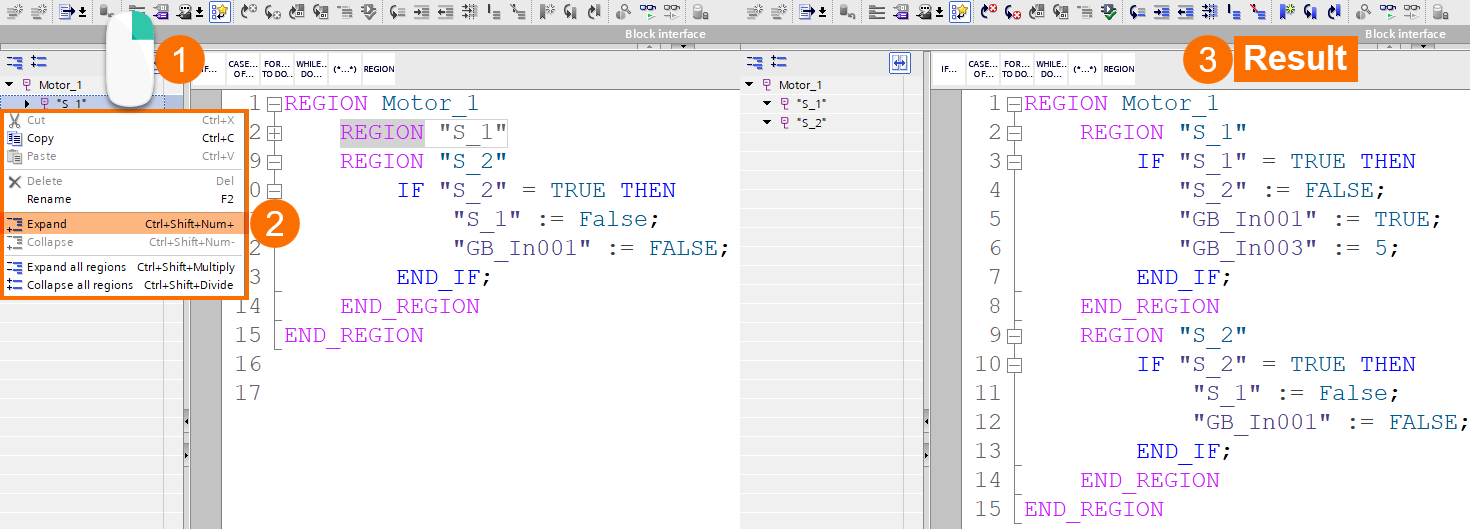Click Outdent text icon in Result view toolbar
Viewport: 1470px width, 529px height.
tap(1188, 11)
